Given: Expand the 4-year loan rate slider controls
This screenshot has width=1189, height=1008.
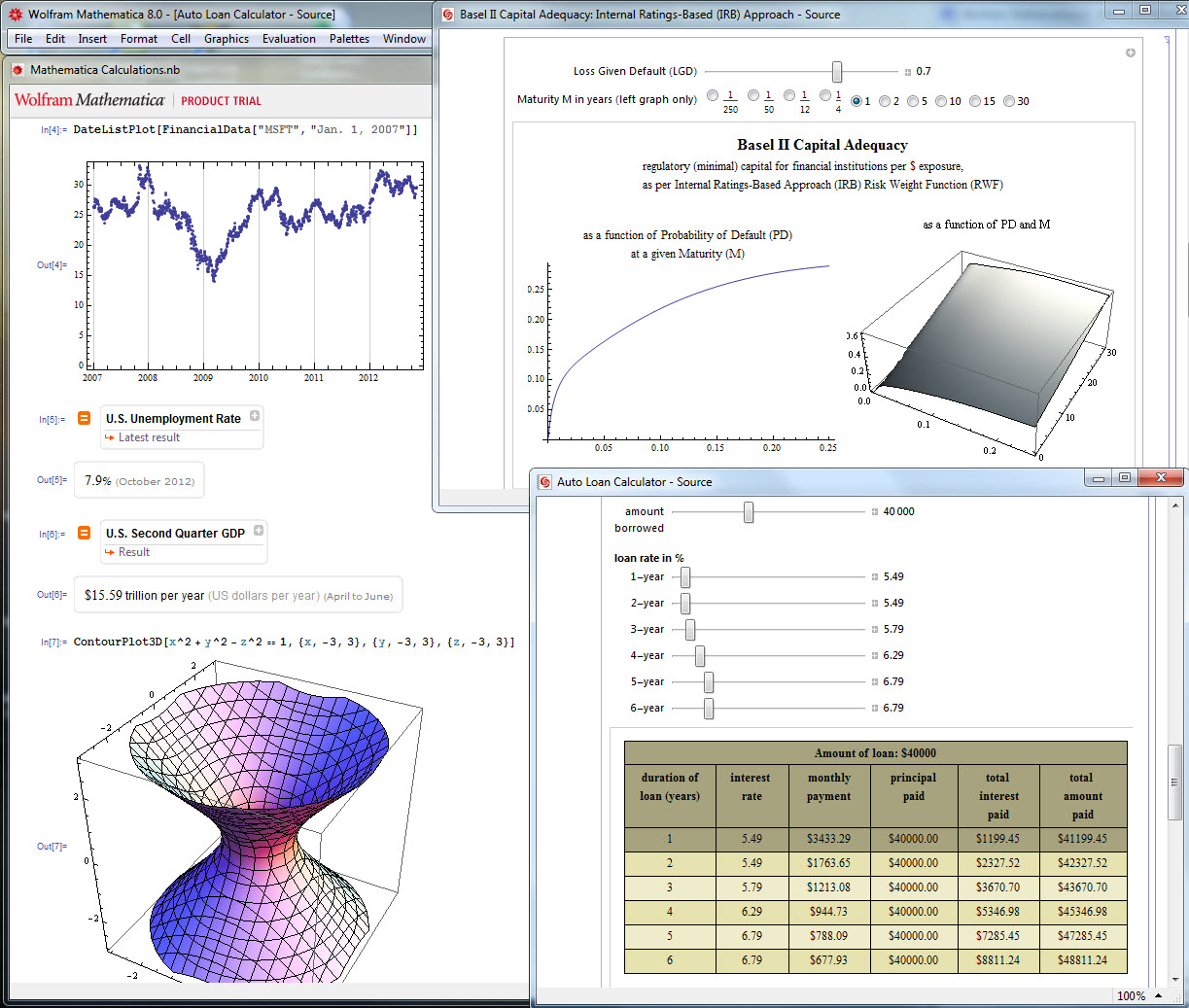Looking at the screenshot, I should (875, 656).
